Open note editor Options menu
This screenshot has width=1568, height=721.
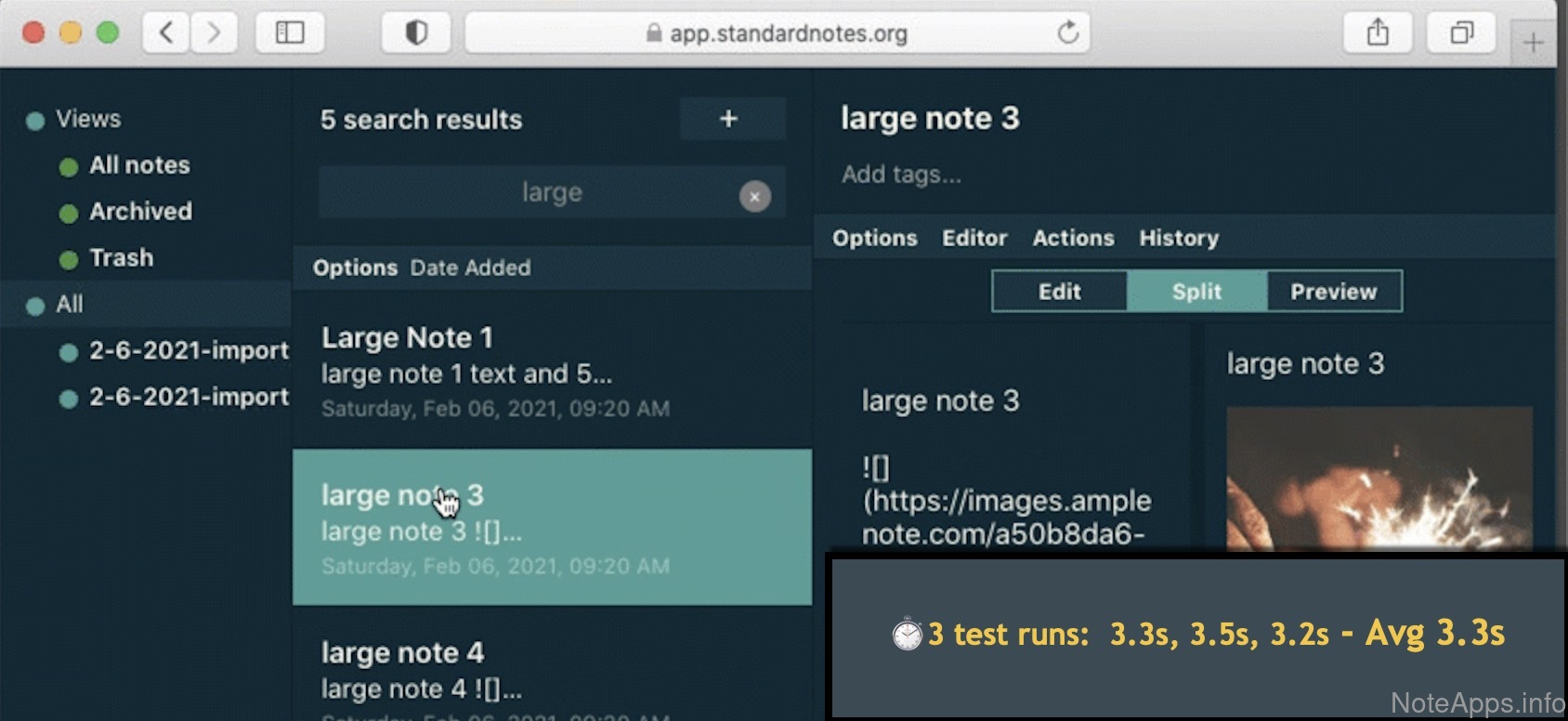874,238
